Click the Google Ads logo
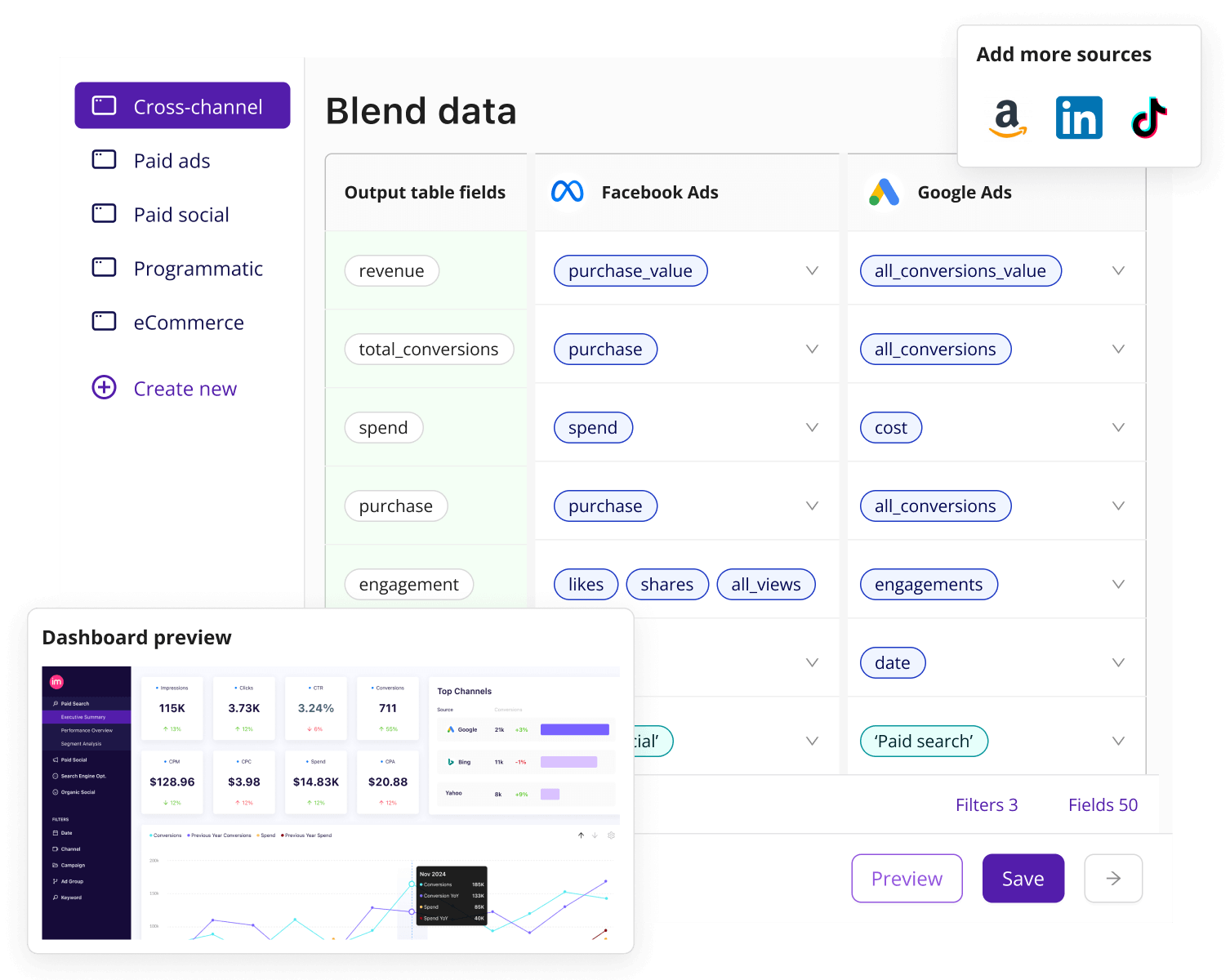The width and height of the screenshot is (1230, 980). [882, 192]
